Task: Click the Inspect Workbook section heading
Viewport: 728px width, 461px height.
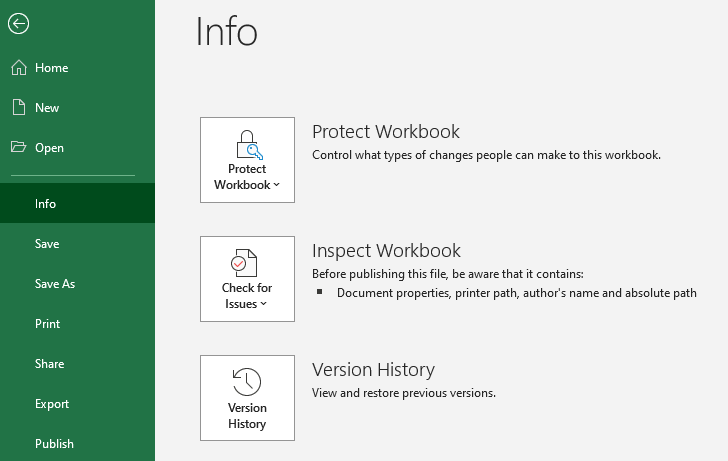Action: [x=386, y=251]
